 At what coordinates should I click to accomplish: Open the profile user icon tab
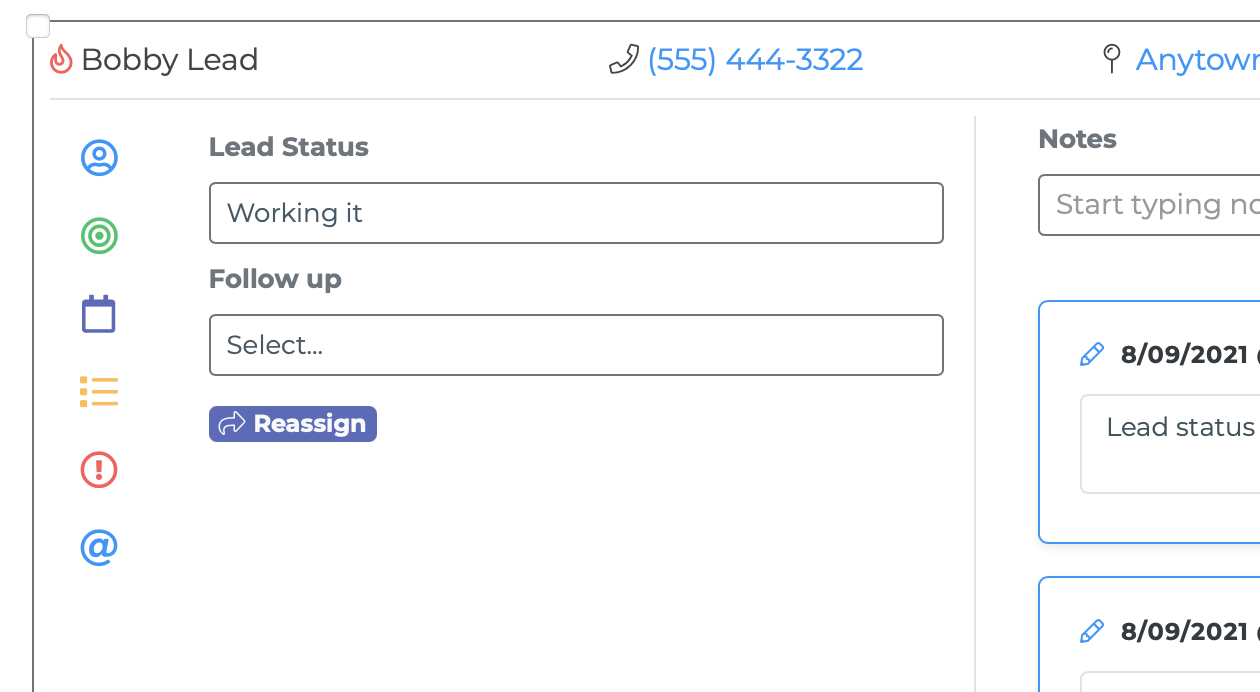tap(99, 158)
